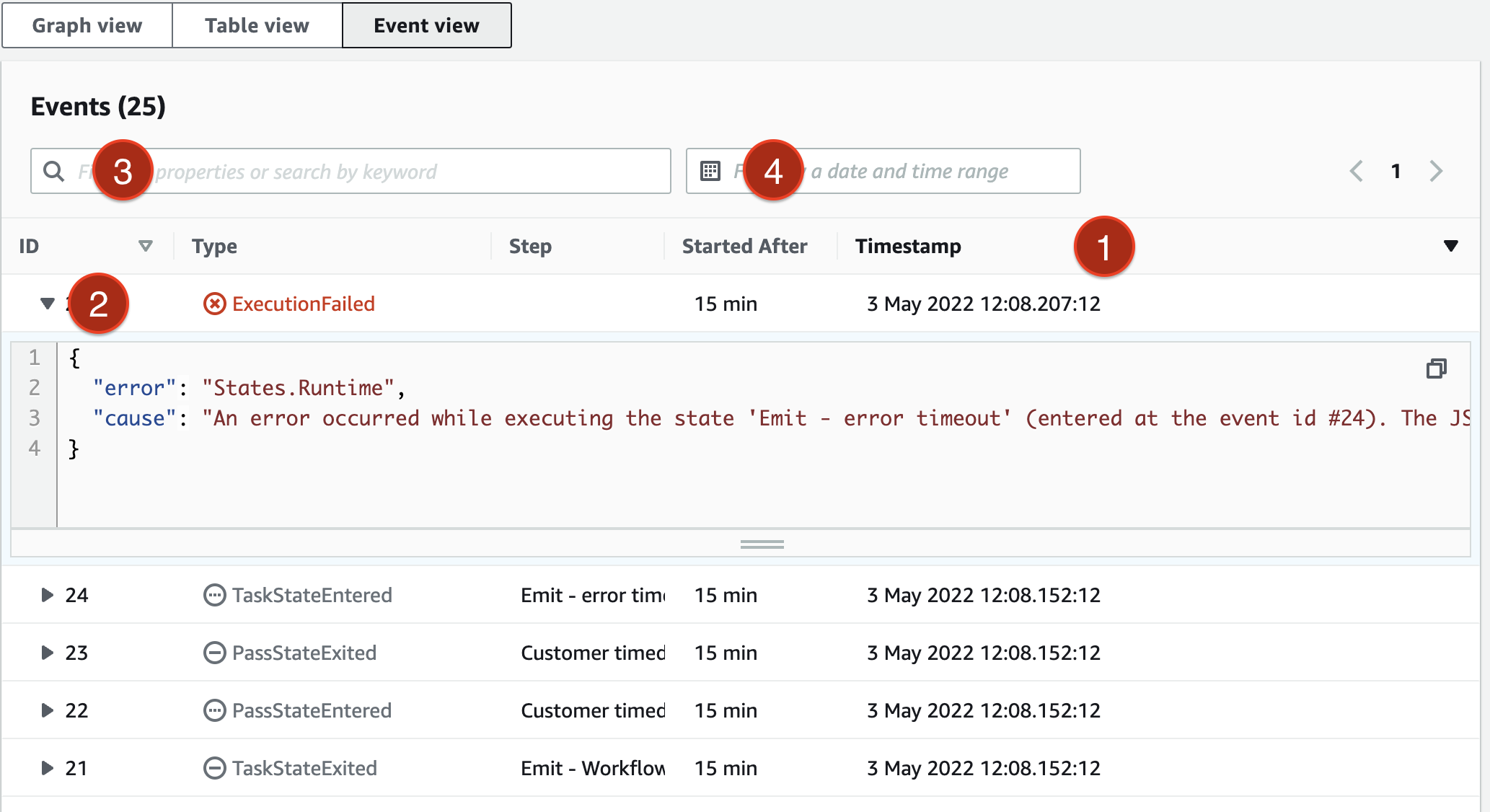Click the calendar icon in the date filter
Viewport: 1490px width, 812px height.
coord(710,171)
